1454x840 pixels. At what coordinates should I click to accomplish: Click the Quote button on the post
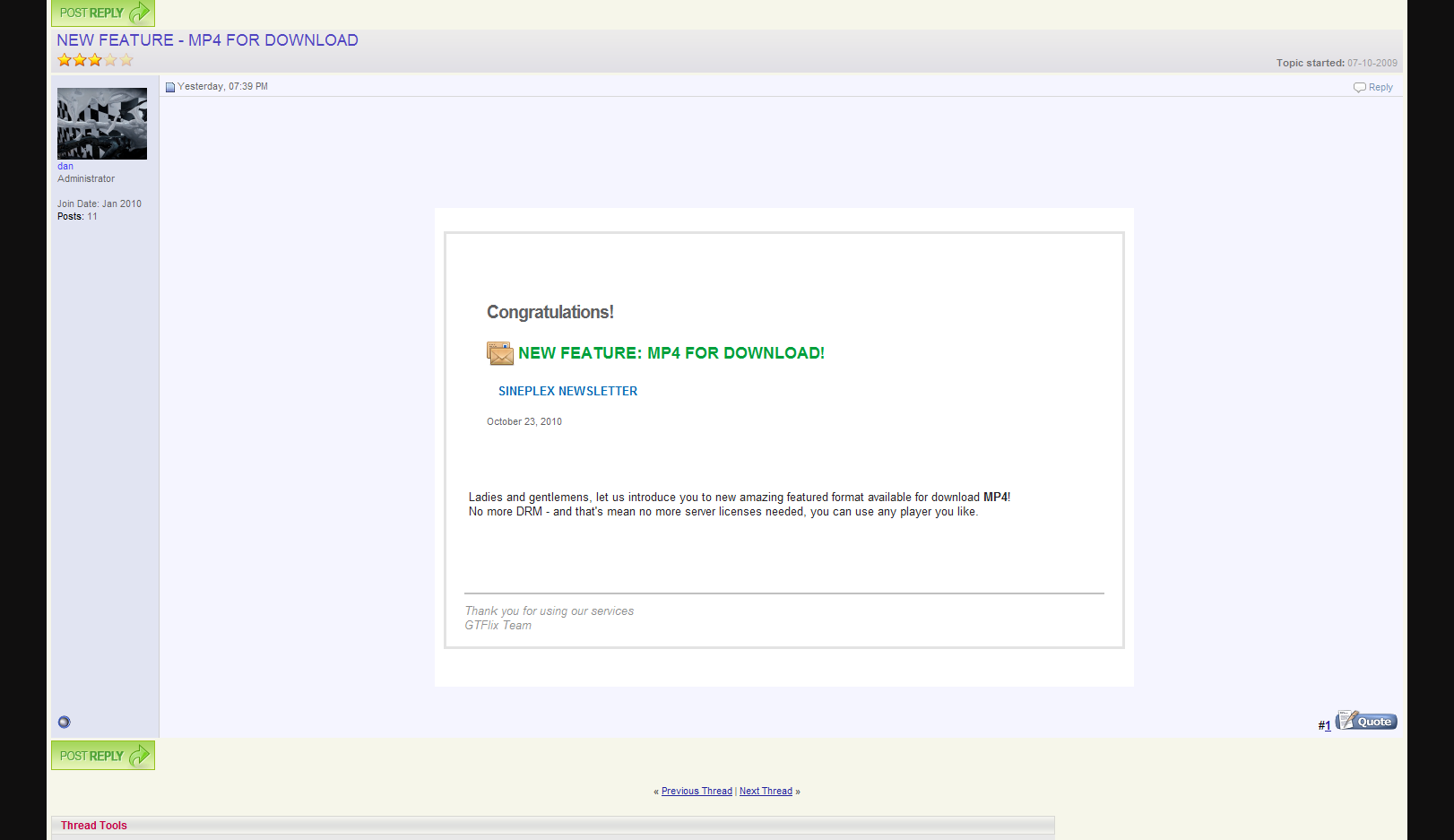[1371, 721]
